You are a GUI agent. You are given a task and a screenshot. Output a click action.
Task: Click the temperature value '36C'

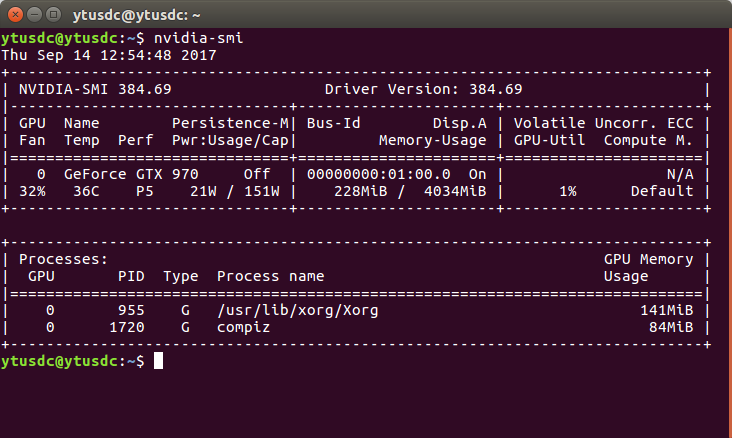[86, 191]
